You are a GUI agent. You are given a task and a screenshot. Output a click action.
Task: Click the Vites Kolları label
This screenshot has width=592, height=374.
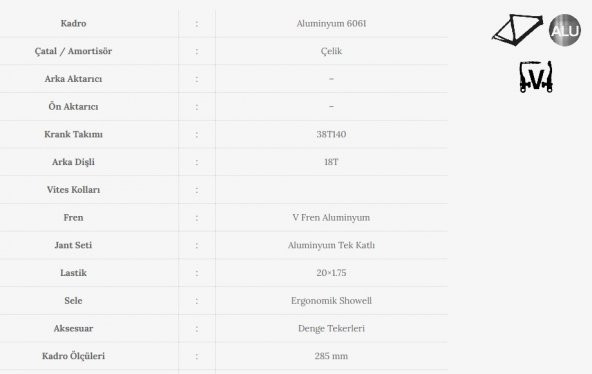click(73, 190)
